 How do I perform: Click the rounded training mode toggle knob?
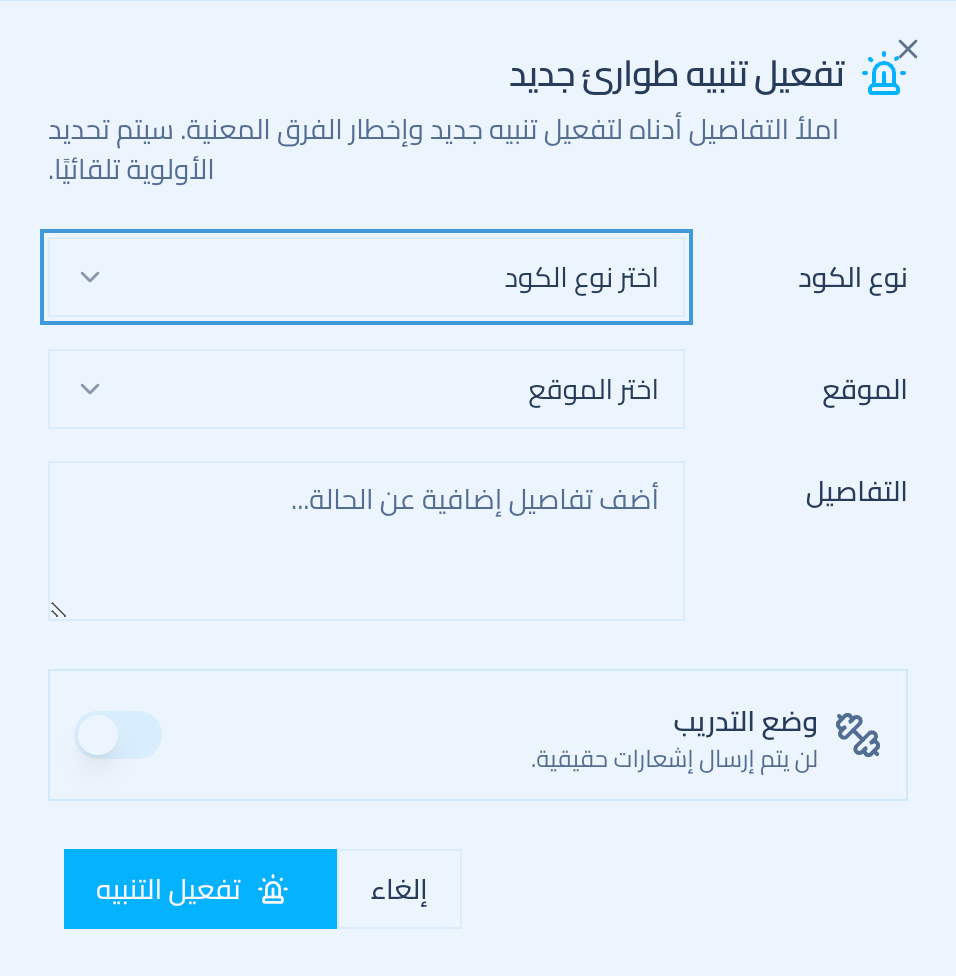click(x=98, y=735)
